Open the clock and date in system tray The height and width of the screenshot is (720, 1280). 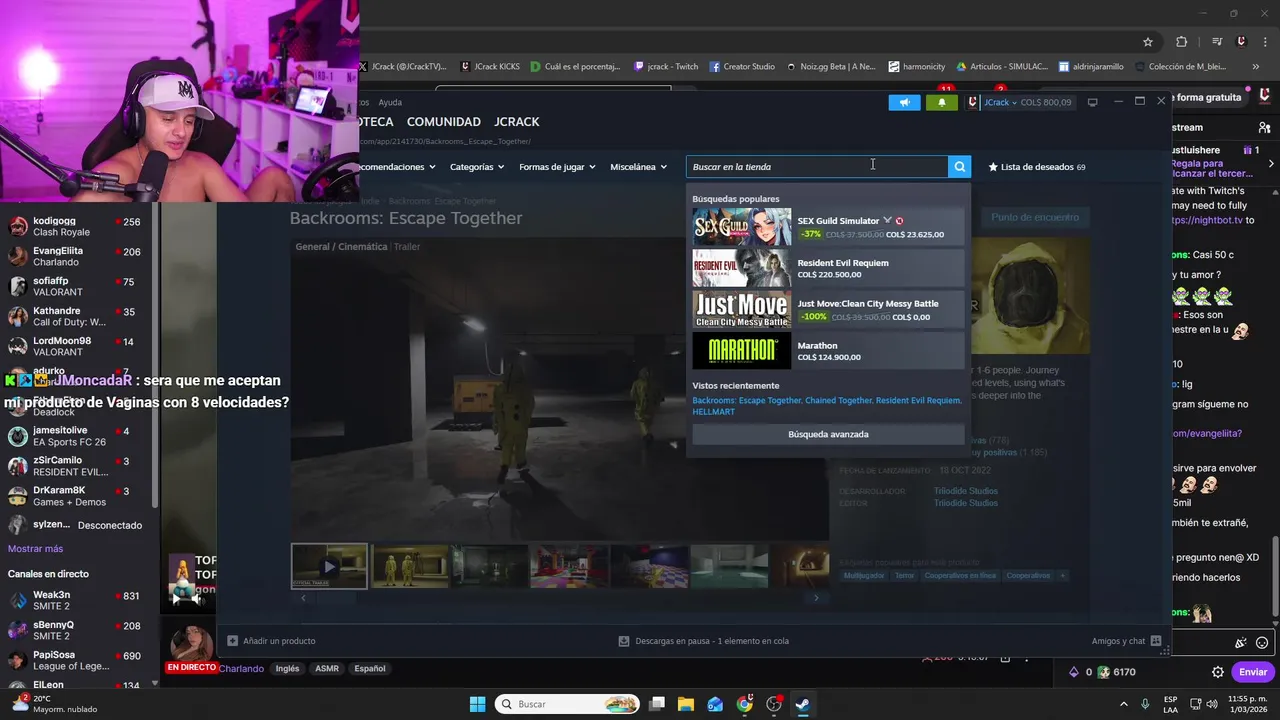[x=1247, y=704]
